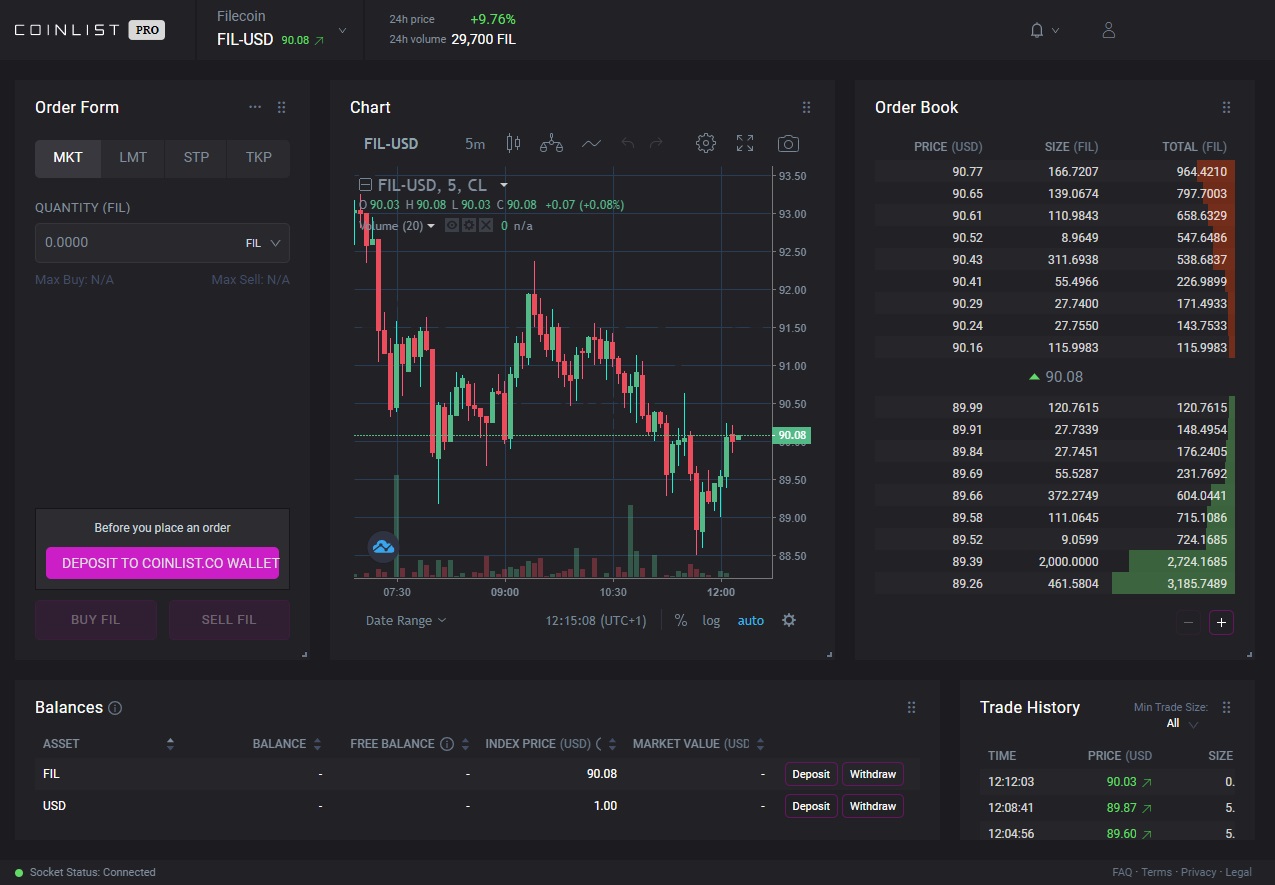Open the indicators compare icon

pyautogui.click(x=551, y=143)
